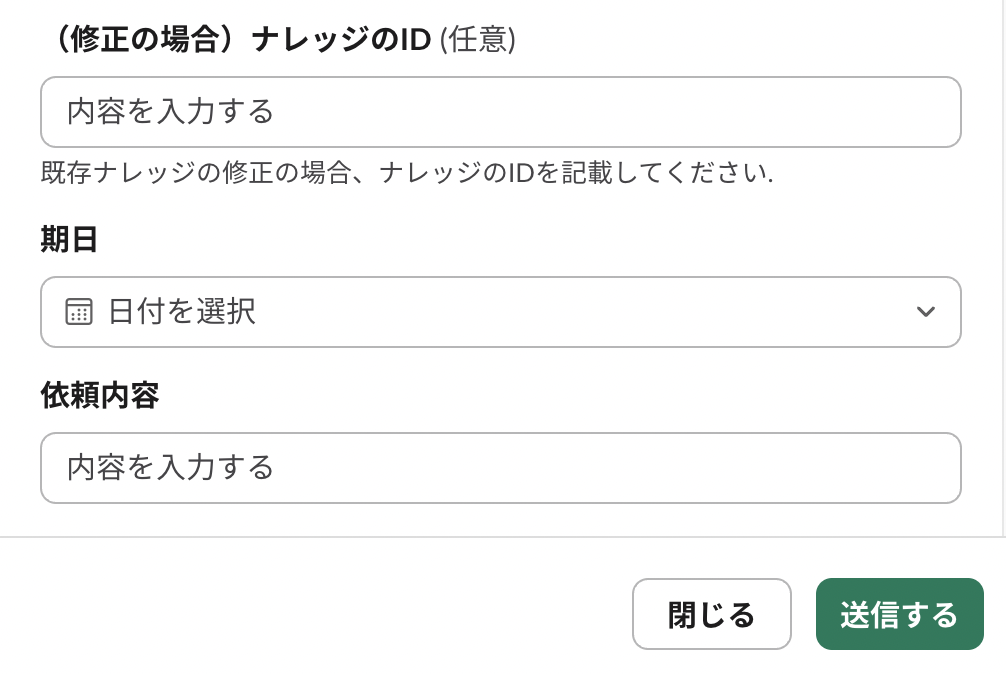Click the （修正の場合）ナレッジのID label
Image resolution: width=1006 pixels, height=674 pixels.
click(x=236, y=40)
